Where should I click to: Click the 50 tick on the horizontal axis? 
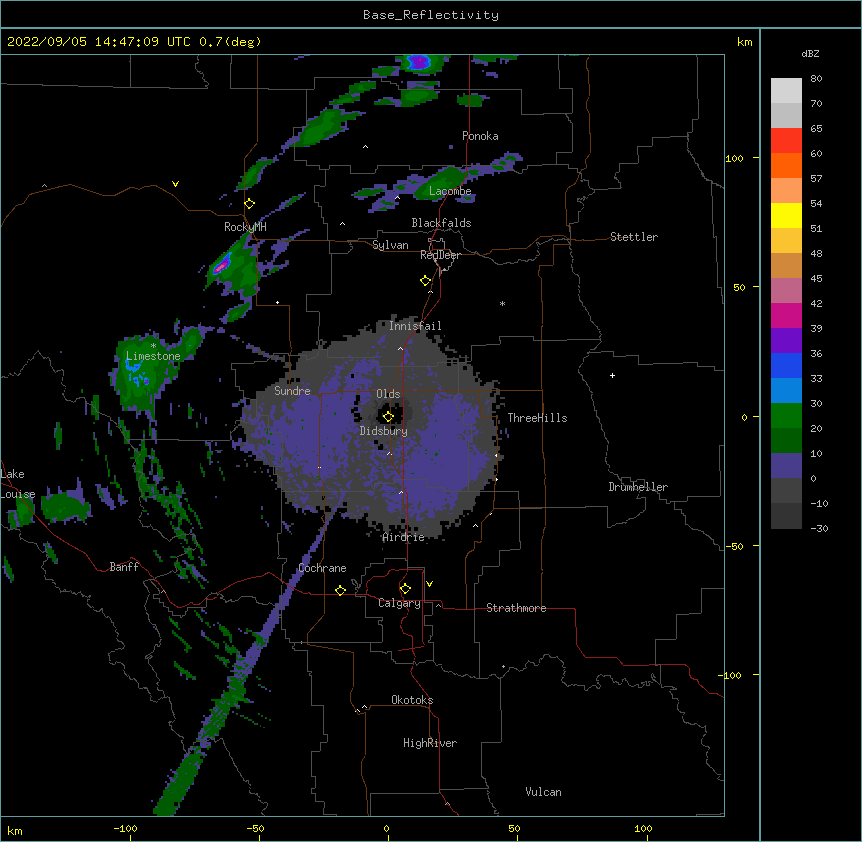tap(514, 828)
